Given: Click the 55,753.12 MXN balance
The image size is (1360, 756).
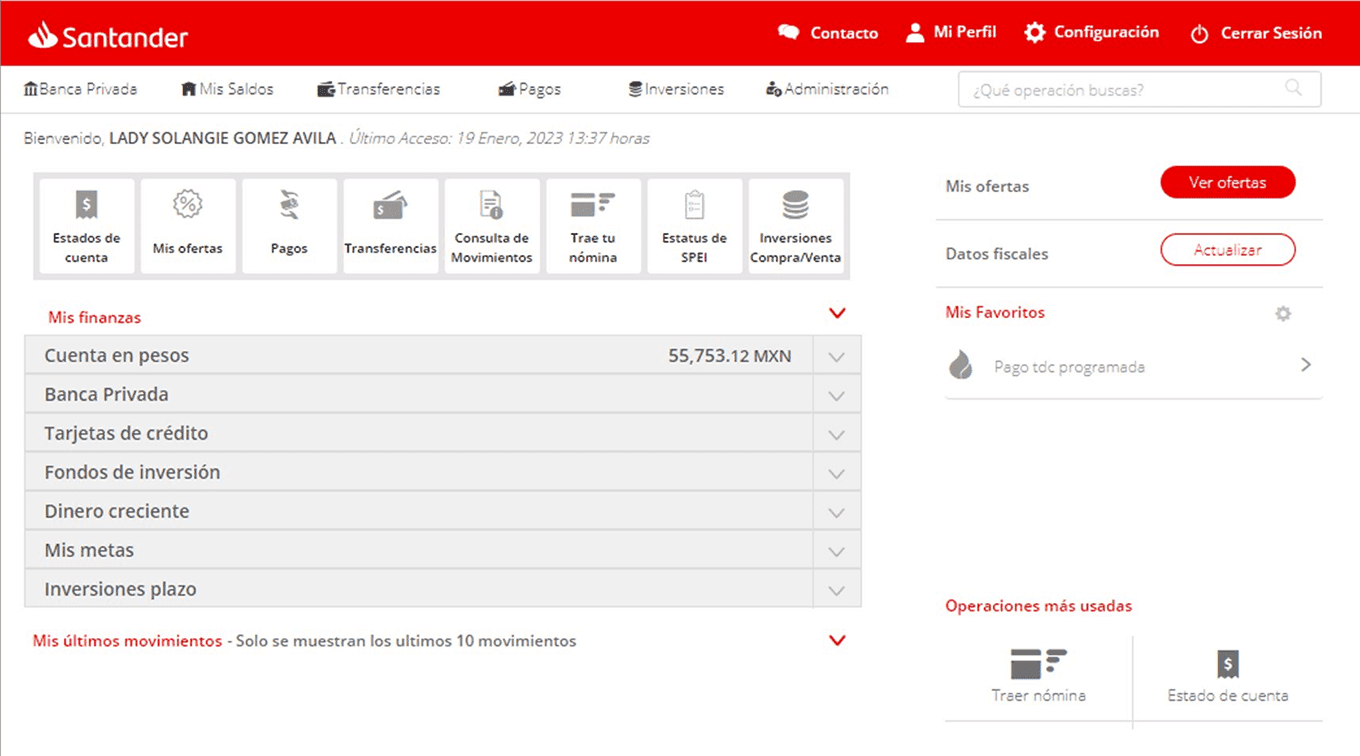Looking at the screenshot, I should (730, 356).
